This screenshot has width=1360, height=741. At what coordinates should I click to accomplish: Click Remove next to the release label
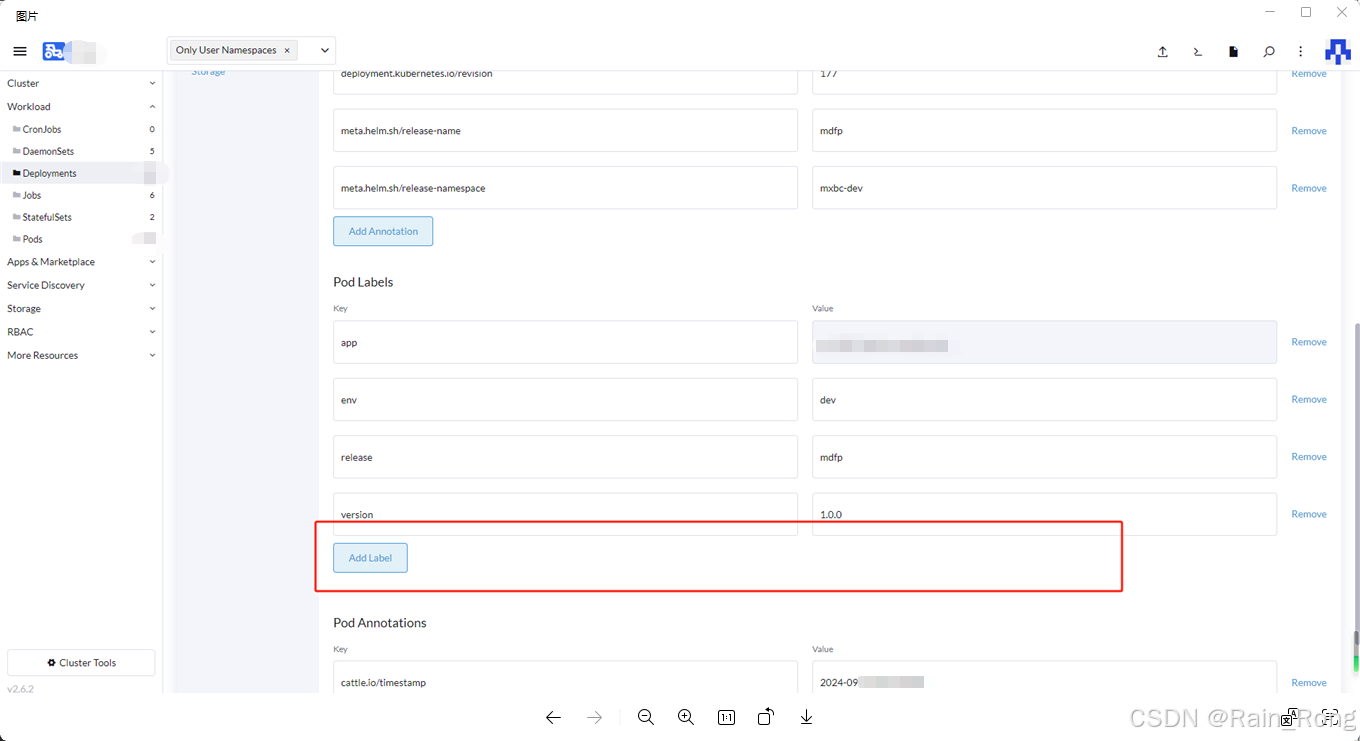(1308, 456)
